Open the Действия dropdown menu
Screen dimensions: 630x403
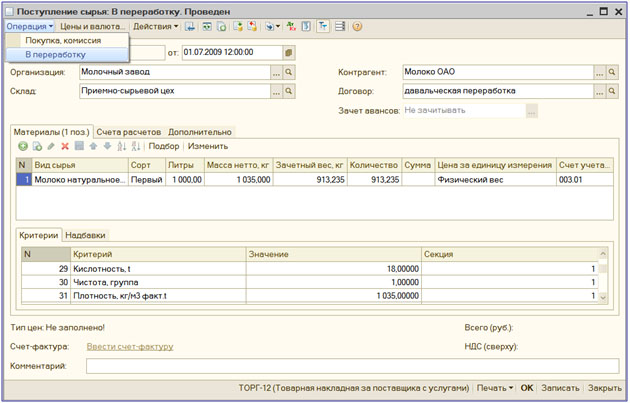(x=155, y=27)
